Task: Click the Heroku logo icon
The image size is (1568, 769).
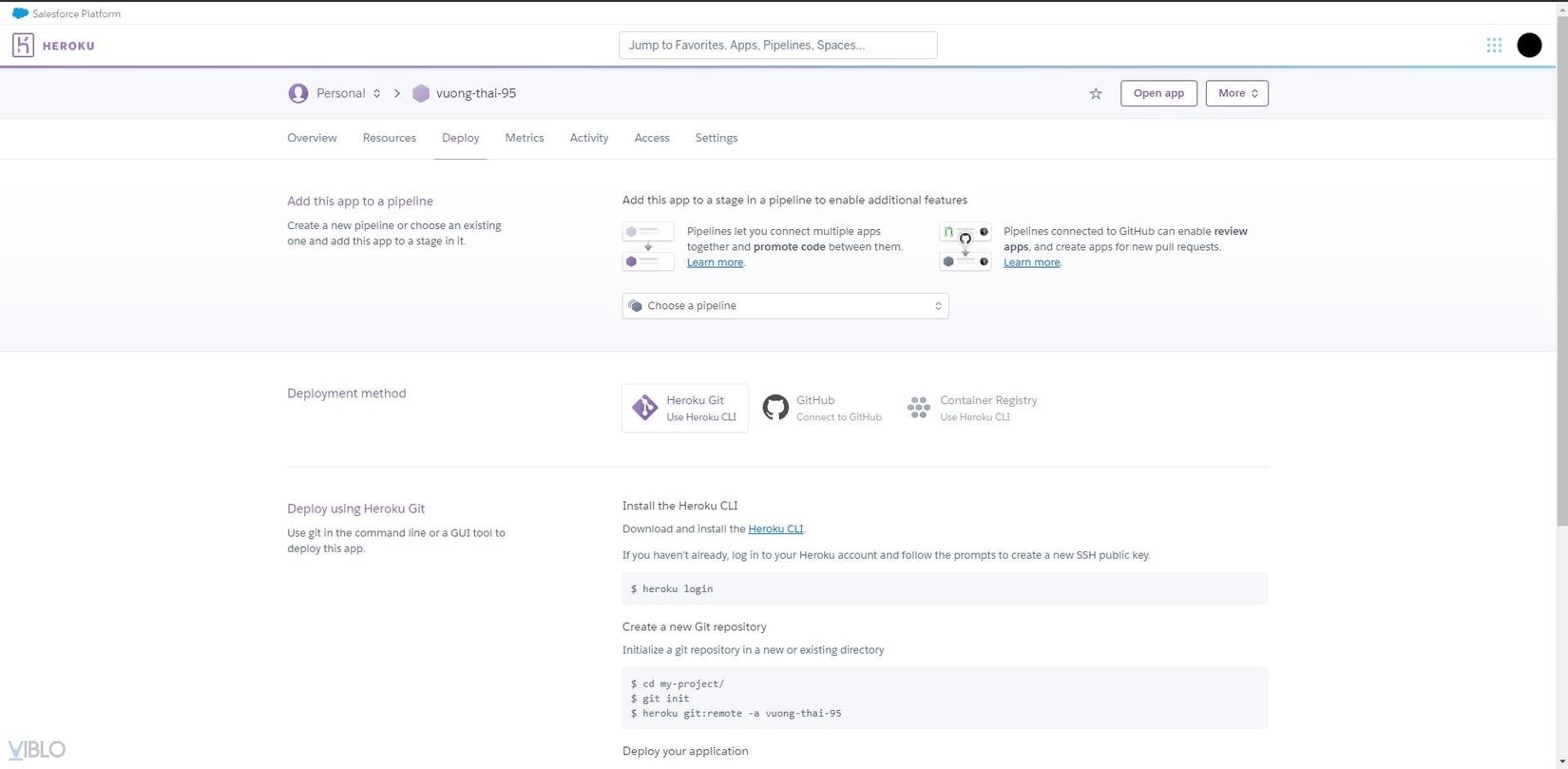Action: click(23, 46)
